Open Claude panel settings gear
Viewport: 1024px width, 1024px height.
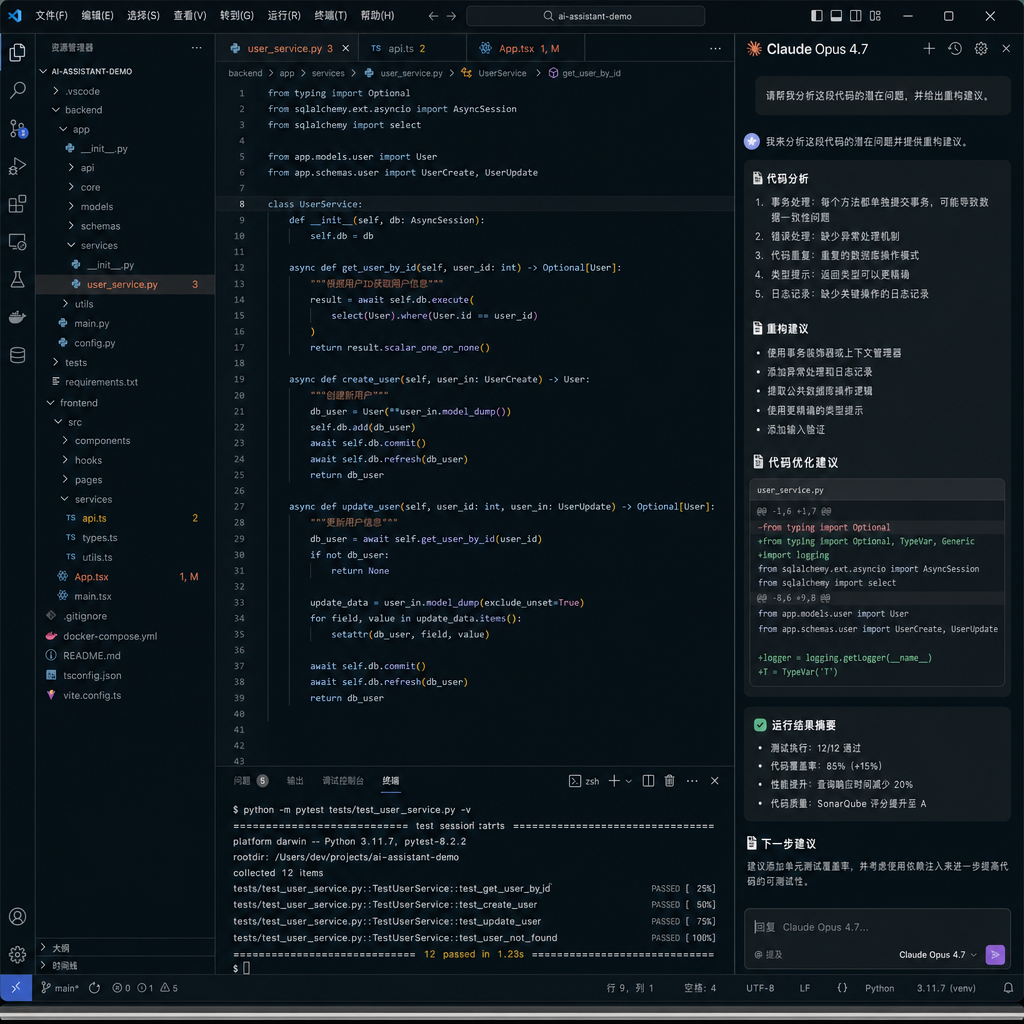point(981,48)
